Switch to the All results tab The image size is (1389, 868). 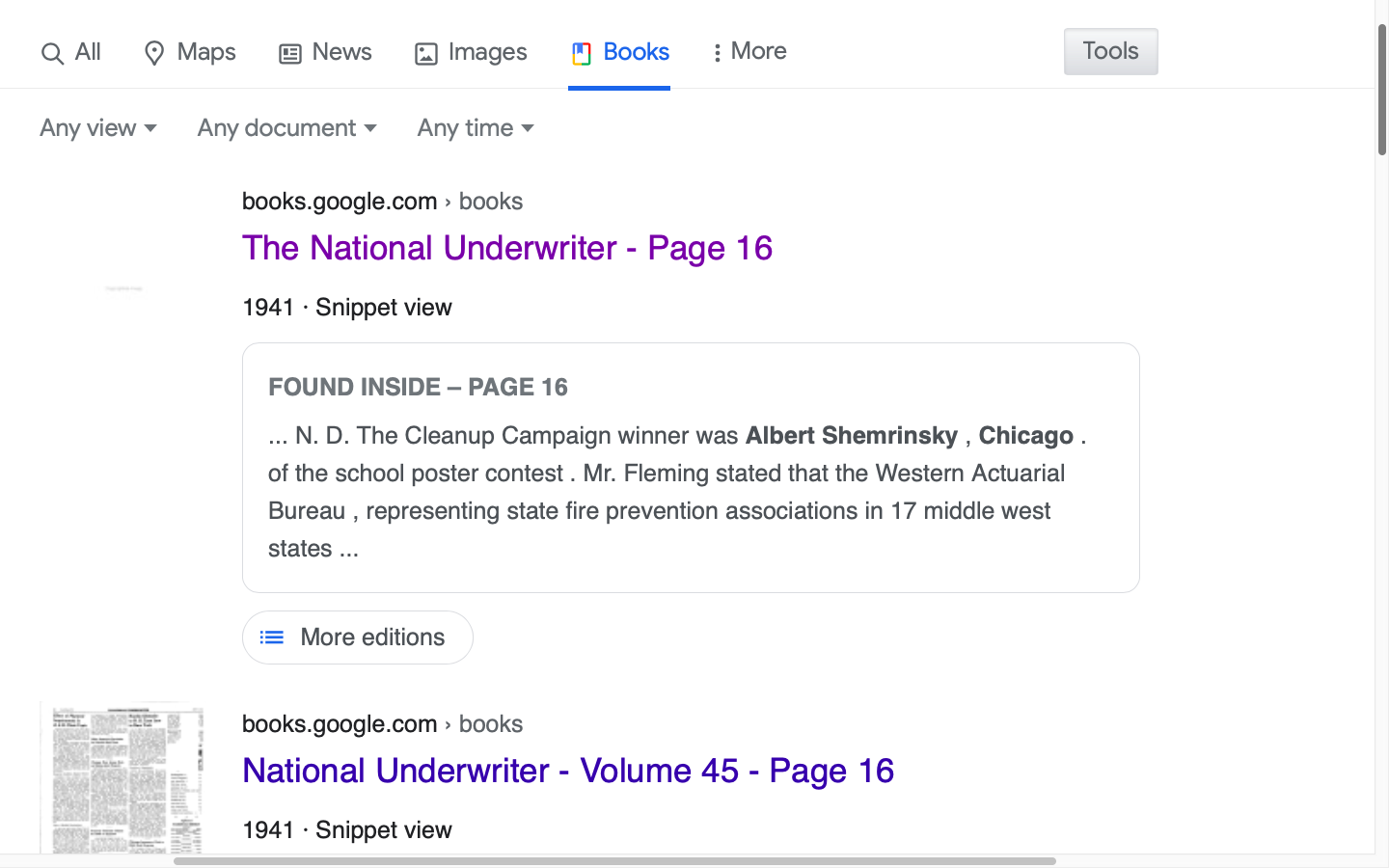click(70, 52)
